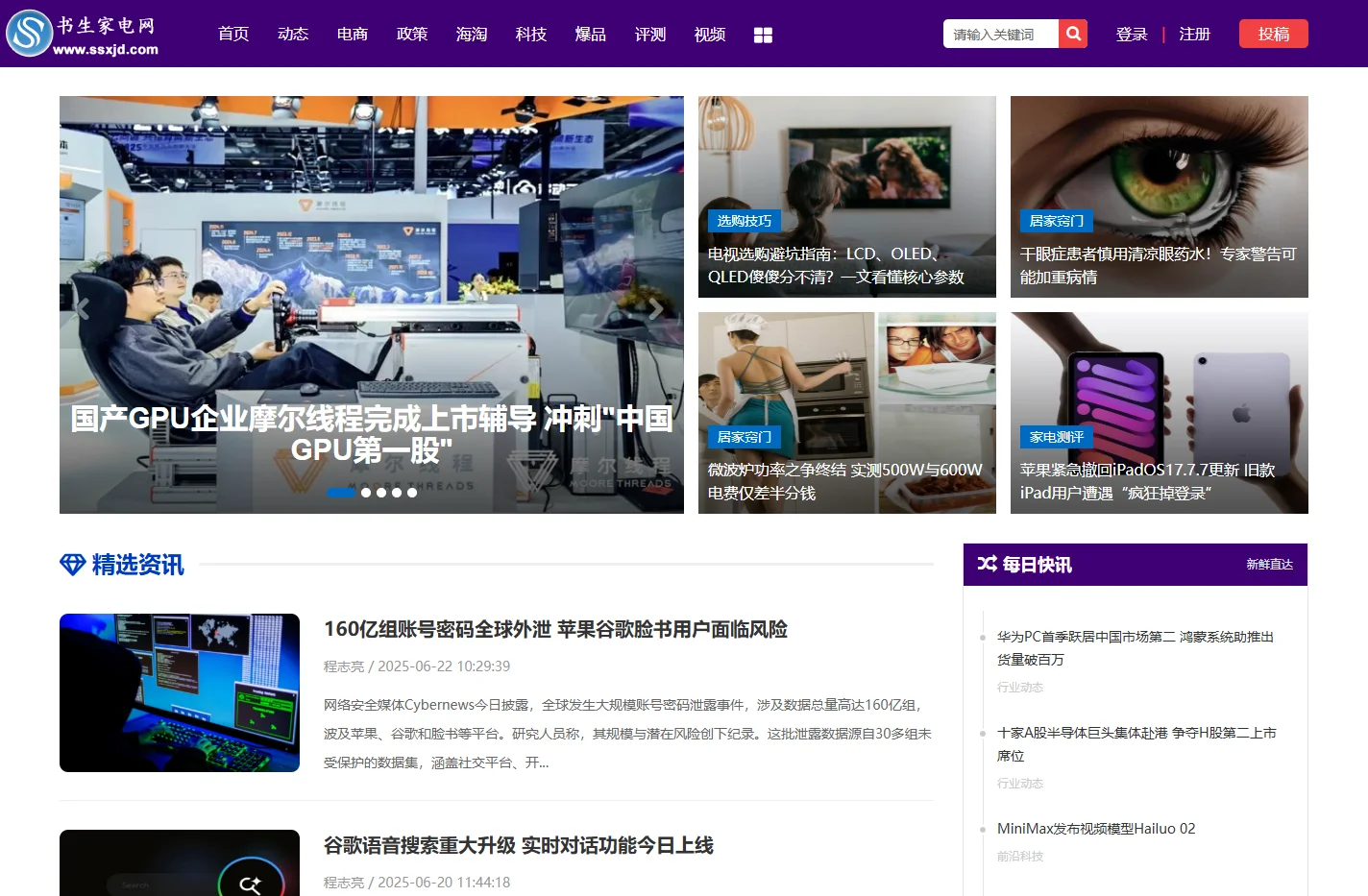Click the green eye close-up image tile
The width and height of the screenshot is (1368, 896).
1160,197
